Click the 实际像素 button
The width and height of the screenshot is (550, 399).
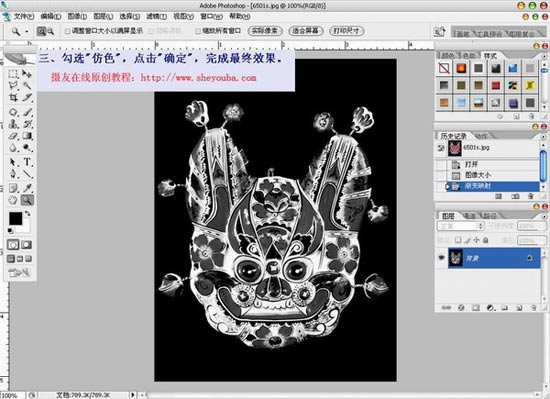(x=265, y=31)
